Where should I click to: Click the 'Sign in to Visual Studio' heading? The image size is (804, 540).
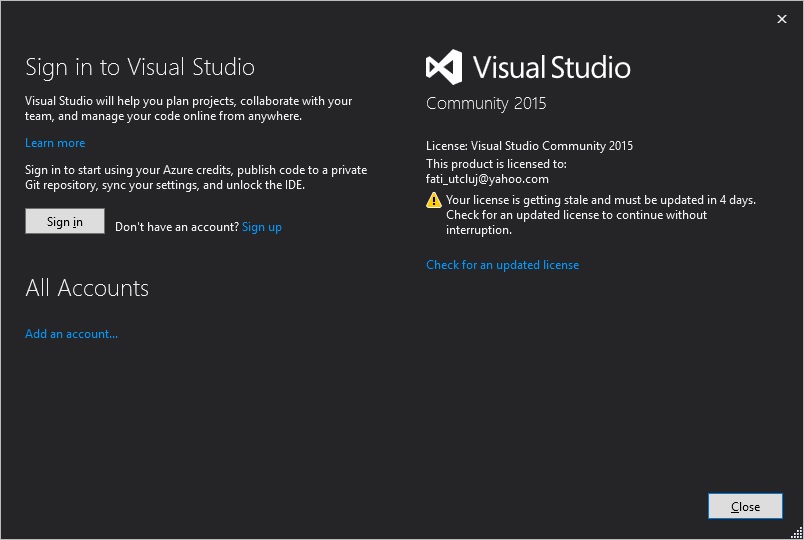coord(140,67)
